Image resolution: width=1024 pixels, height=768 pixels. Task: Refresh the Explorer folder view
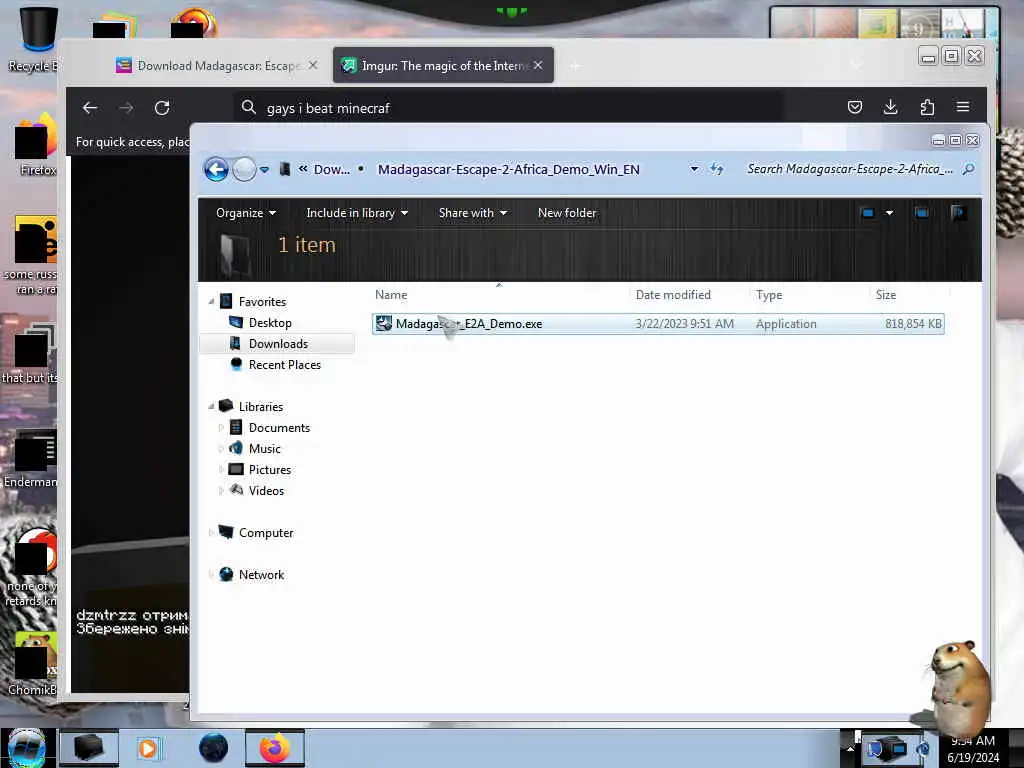coord(716,169)
